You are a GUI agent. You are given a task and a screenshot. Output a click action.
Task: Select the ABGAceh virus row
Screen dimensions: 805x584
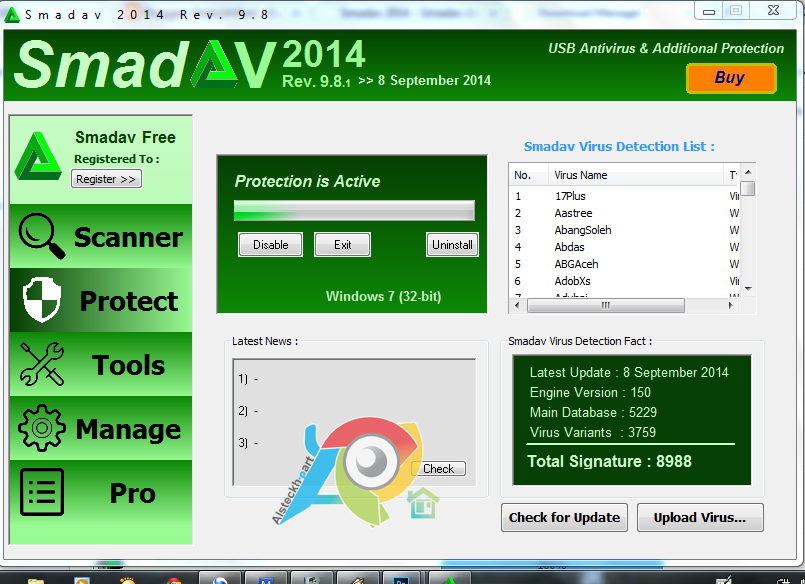[625, 264]
